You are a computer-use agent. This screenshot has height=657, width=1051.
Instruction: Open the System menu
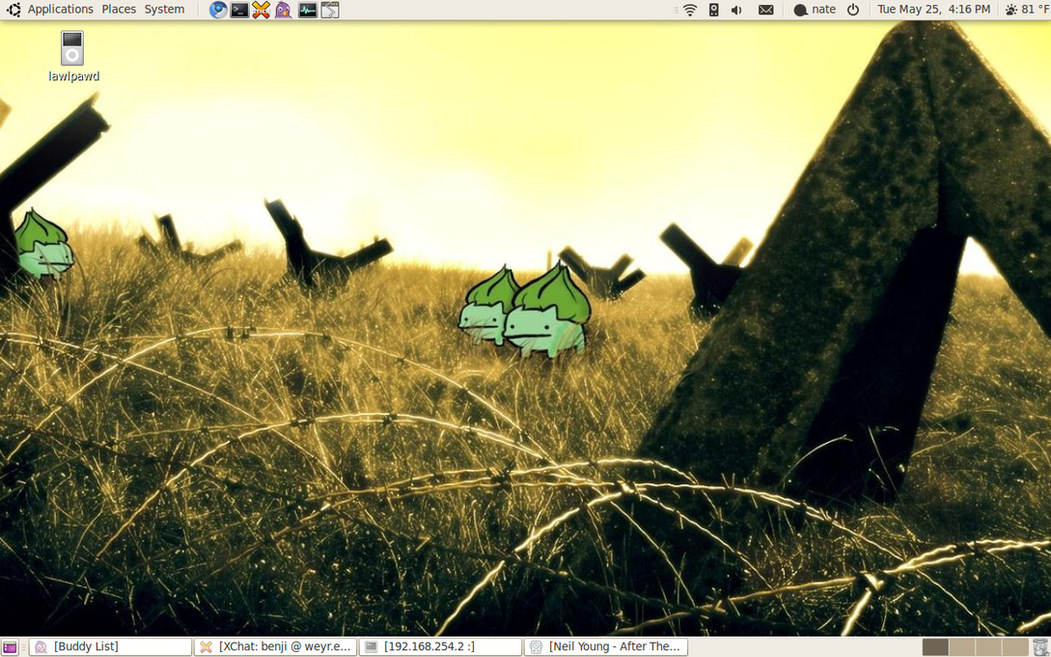(x=164, y=10)
